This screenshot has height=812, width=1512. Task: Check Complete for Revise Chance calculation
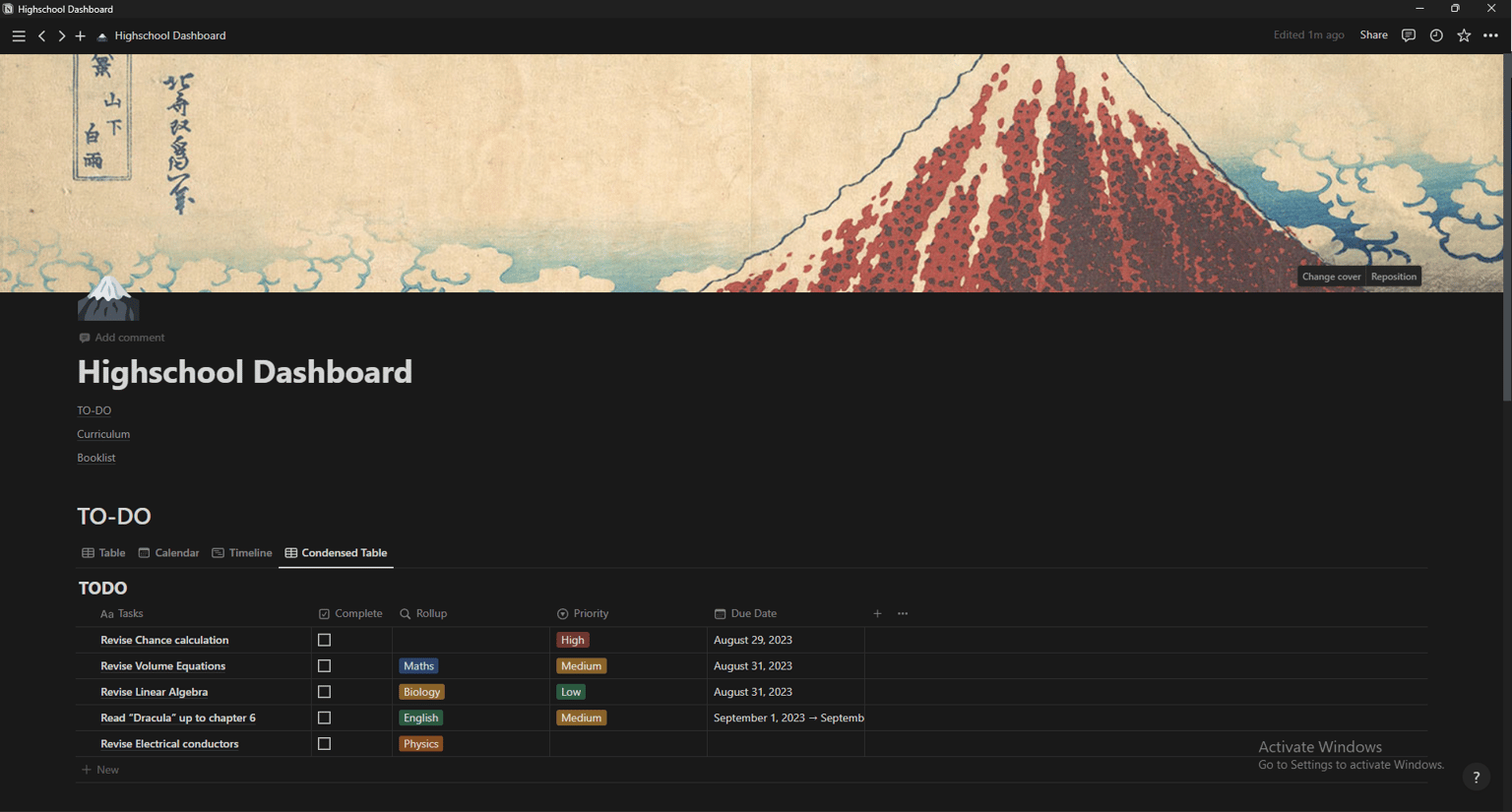(324, 640)
